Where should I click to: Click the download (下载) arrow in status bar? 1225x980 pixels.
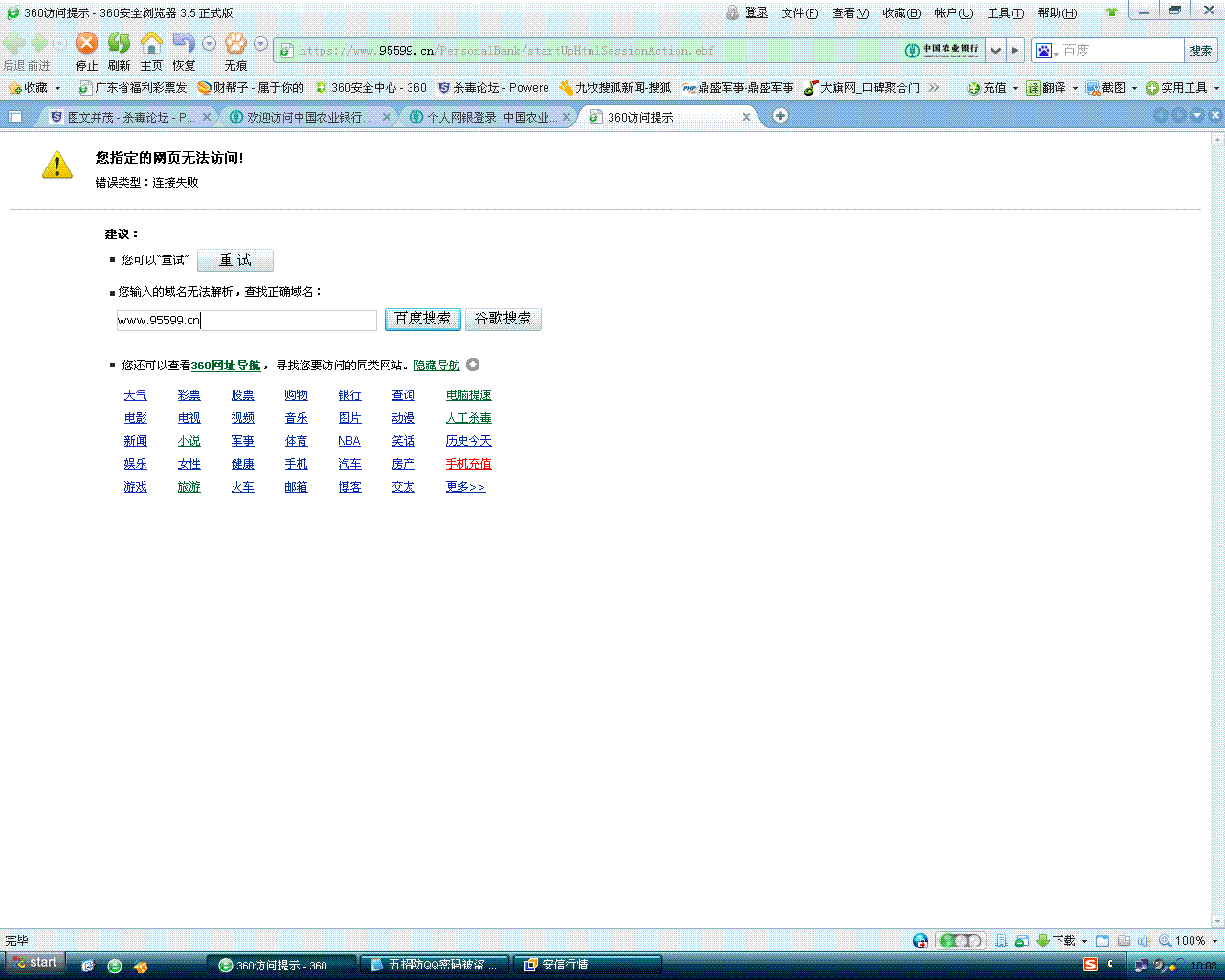[x=1044, y=941]
